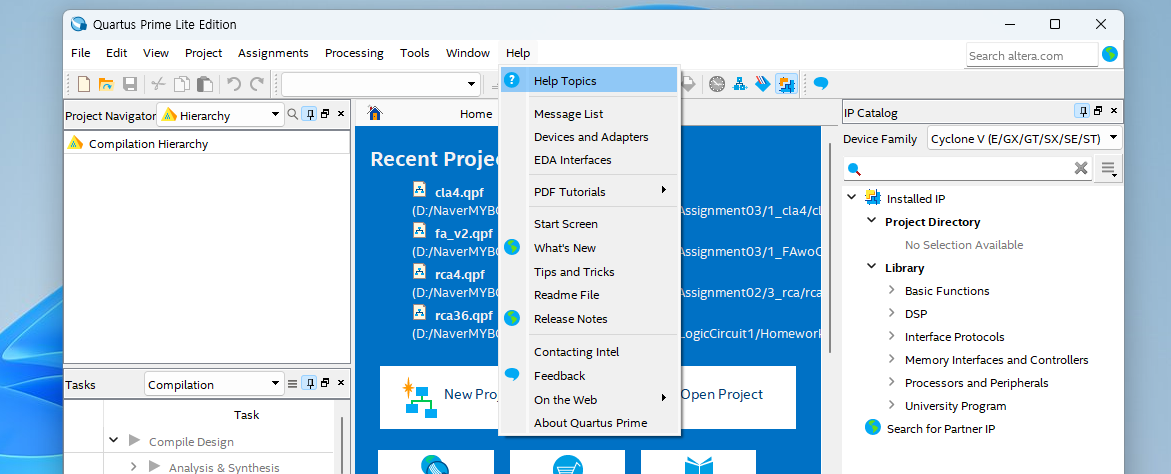
Task: Click the Undo arrow toolbar icon
Action: click(x=234, y=84)
